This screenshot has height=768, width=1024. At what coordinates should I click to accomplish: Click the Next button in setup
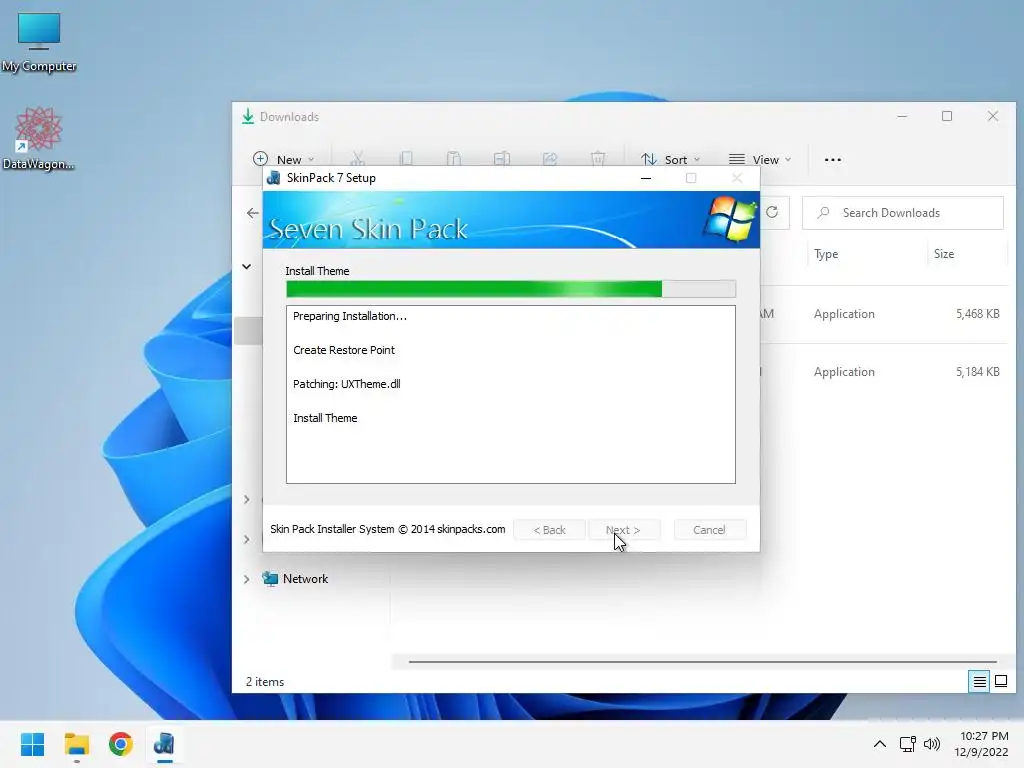click(x=624, y=530)
